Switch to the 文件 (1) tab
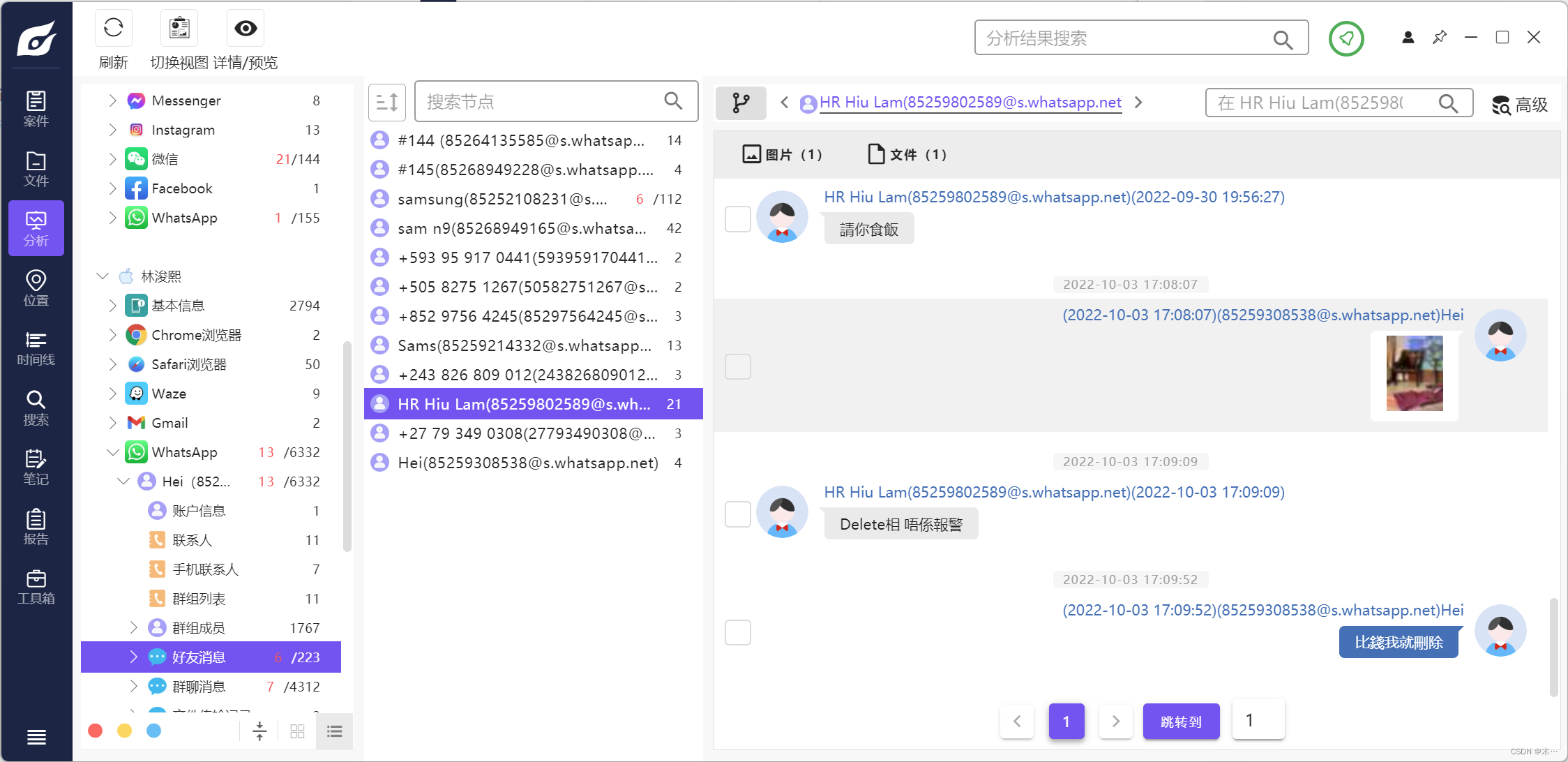Viewport: 1568px width, 762px height. [x=907, y=154]
